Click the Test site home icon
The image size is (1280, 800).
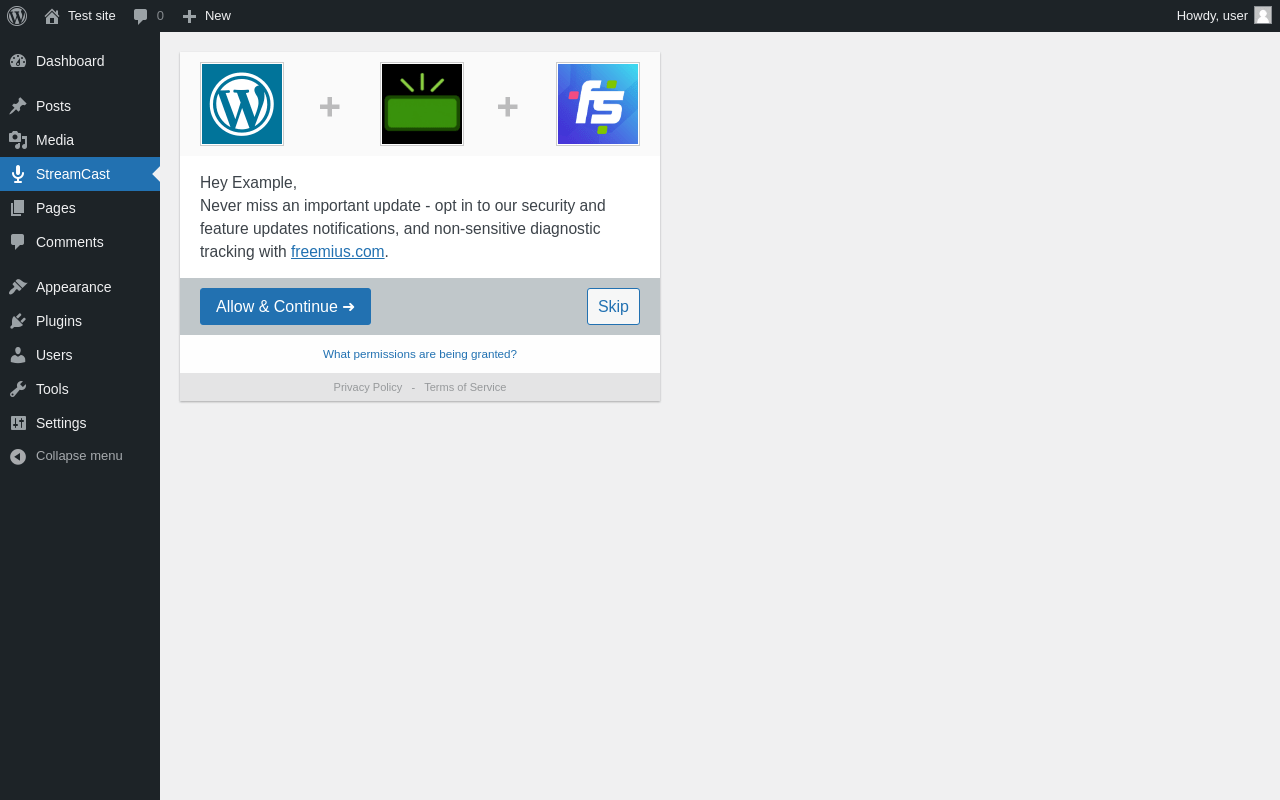(x=52, y=16)
